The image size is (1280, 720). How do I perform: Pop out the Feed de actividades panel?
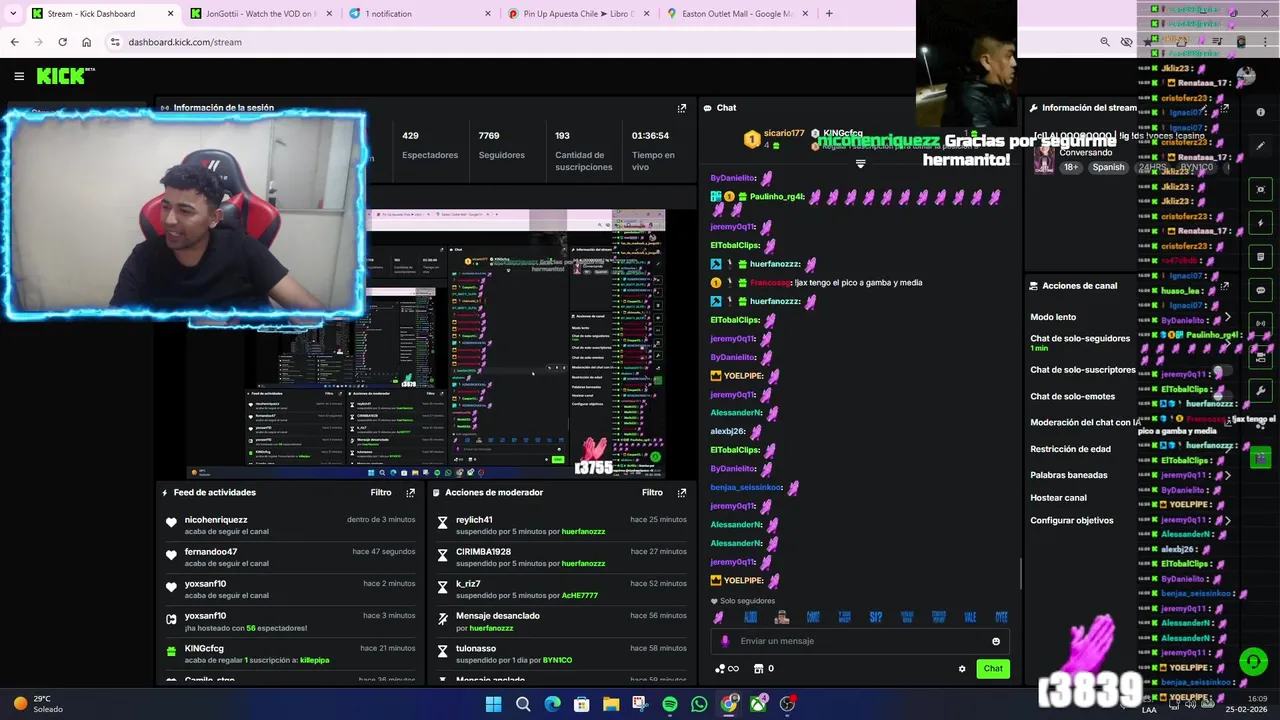(410, 493)
